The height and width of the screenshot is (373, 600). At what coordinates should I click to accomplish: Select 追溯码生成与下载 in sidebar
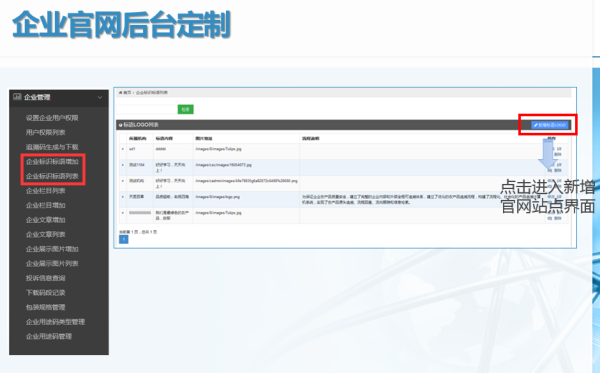52,147
